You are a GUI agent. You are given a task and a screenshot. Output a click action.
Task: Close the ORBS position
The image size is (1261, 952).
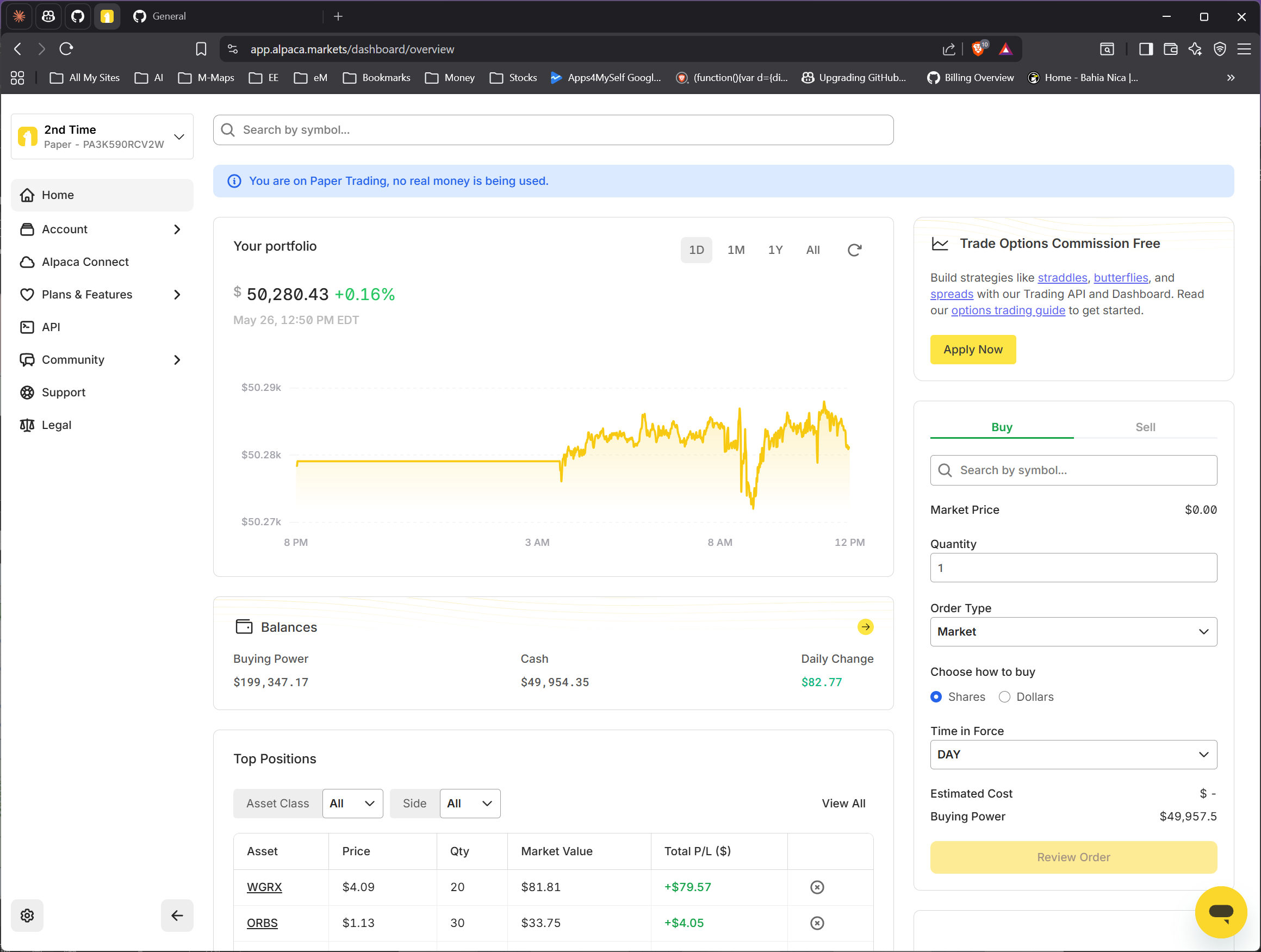(x=817, y=922)
